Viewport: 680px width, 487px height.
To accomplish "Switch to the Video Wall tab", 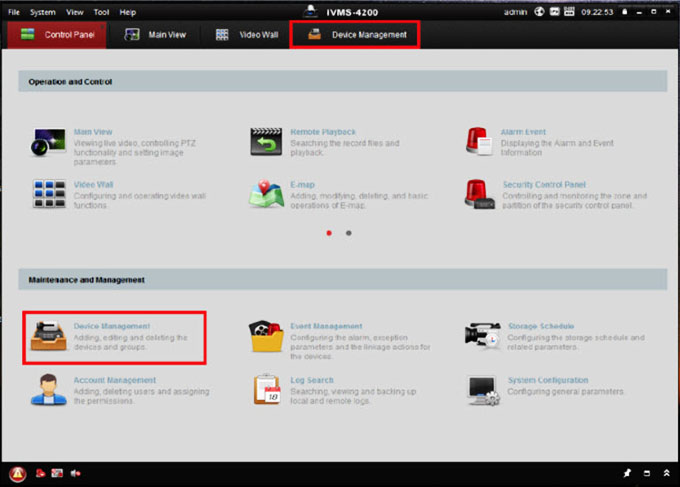I will 246,34.
